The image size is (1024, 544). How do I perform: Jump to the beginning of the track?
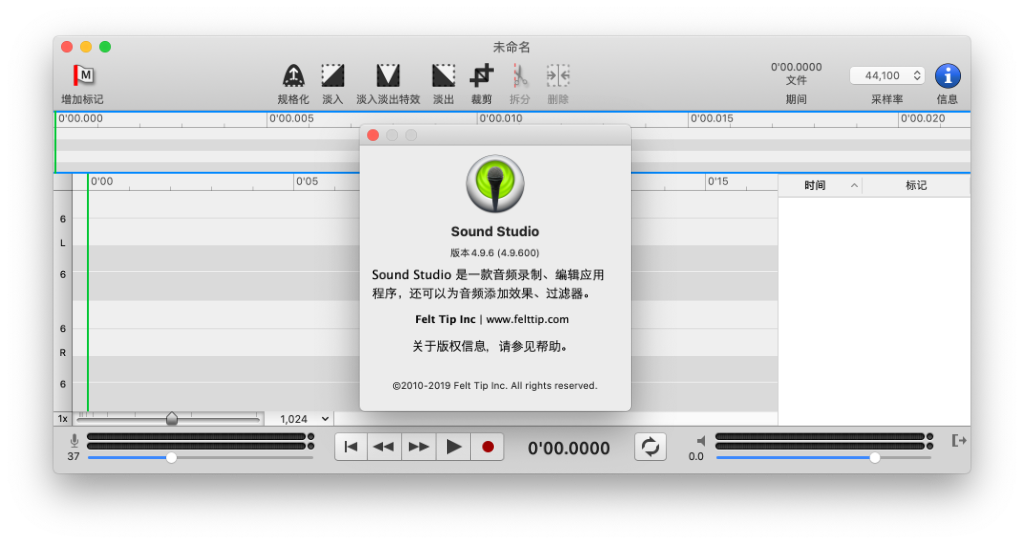[x=351, y=447]
